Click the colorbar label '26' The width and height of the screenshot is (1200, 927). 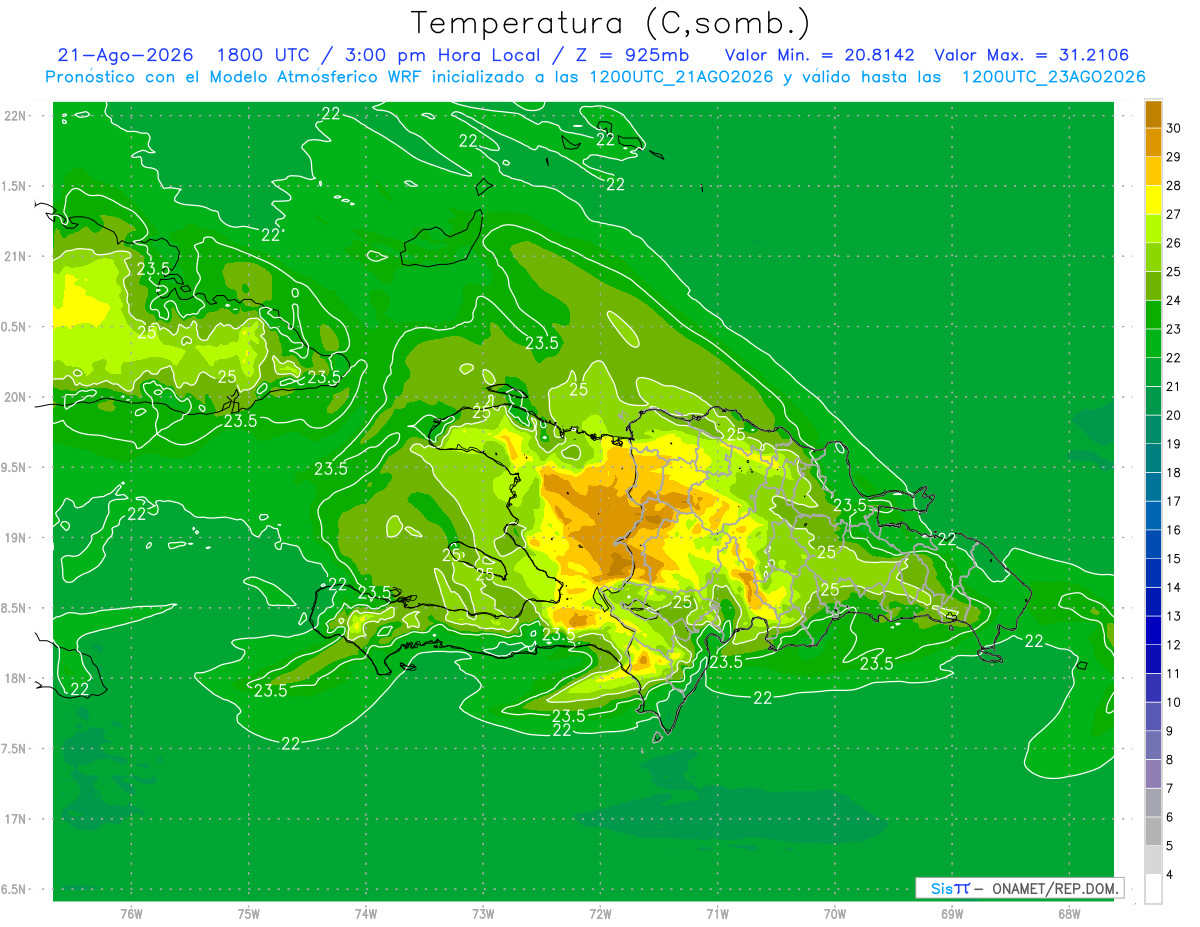tap(1174, 243)
